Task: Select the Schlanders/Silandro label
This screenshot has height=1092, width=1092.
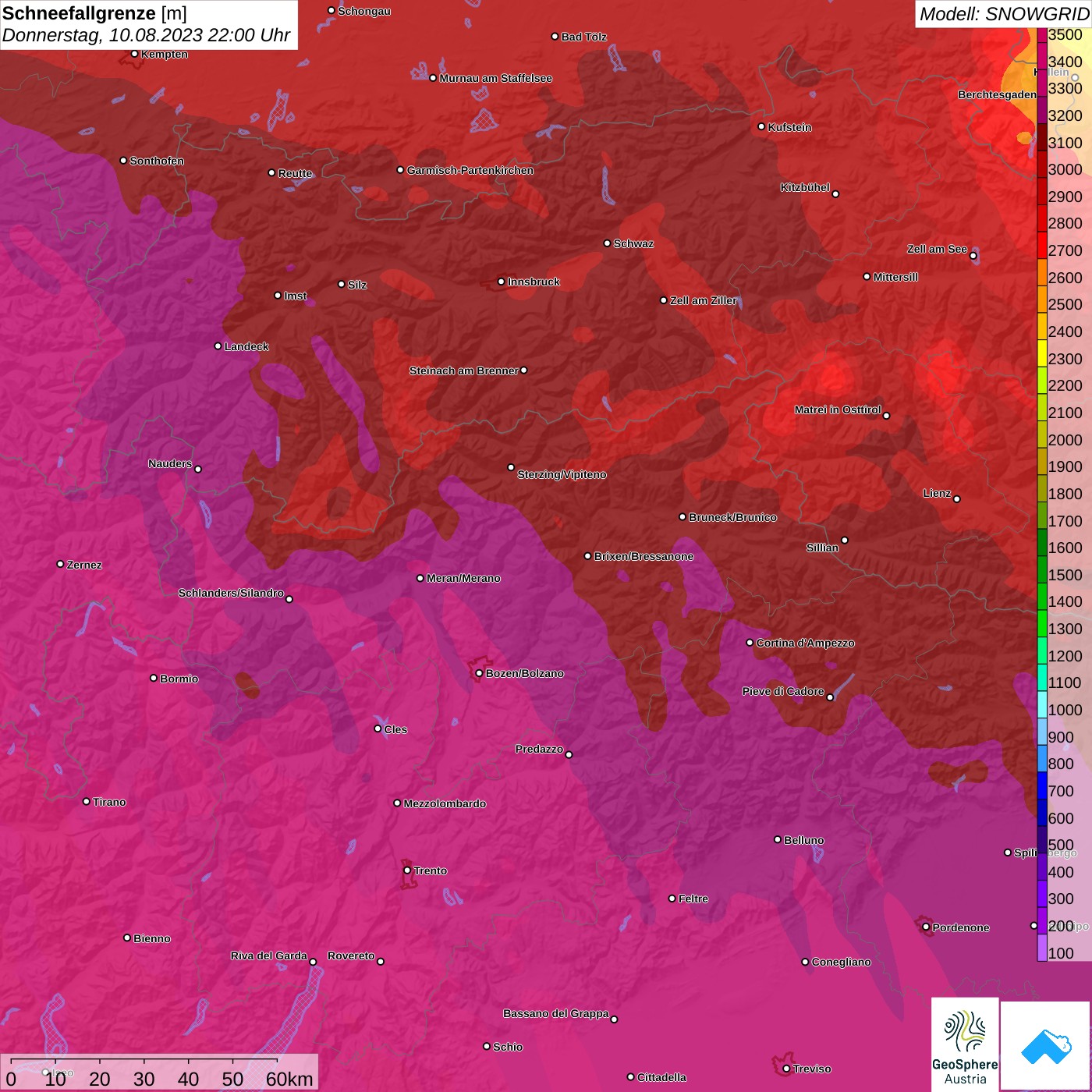Action: coord(231,593)
